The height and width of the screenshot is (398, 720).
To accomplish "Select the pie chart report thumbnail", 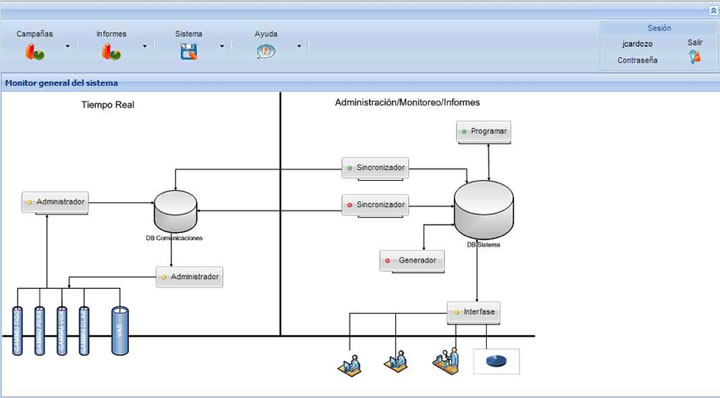I will (496, 361).
